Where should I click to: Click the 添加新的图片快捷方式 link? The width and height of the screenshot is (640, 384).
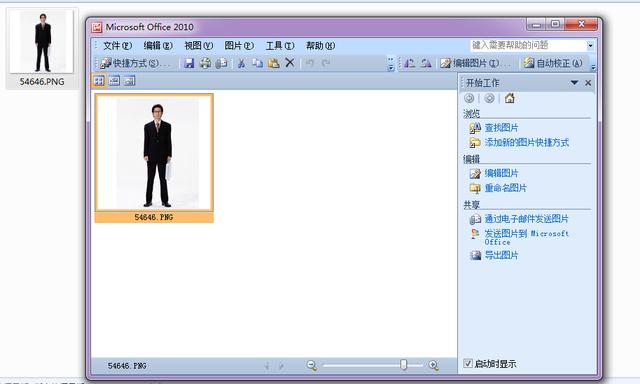click(527, 142)
